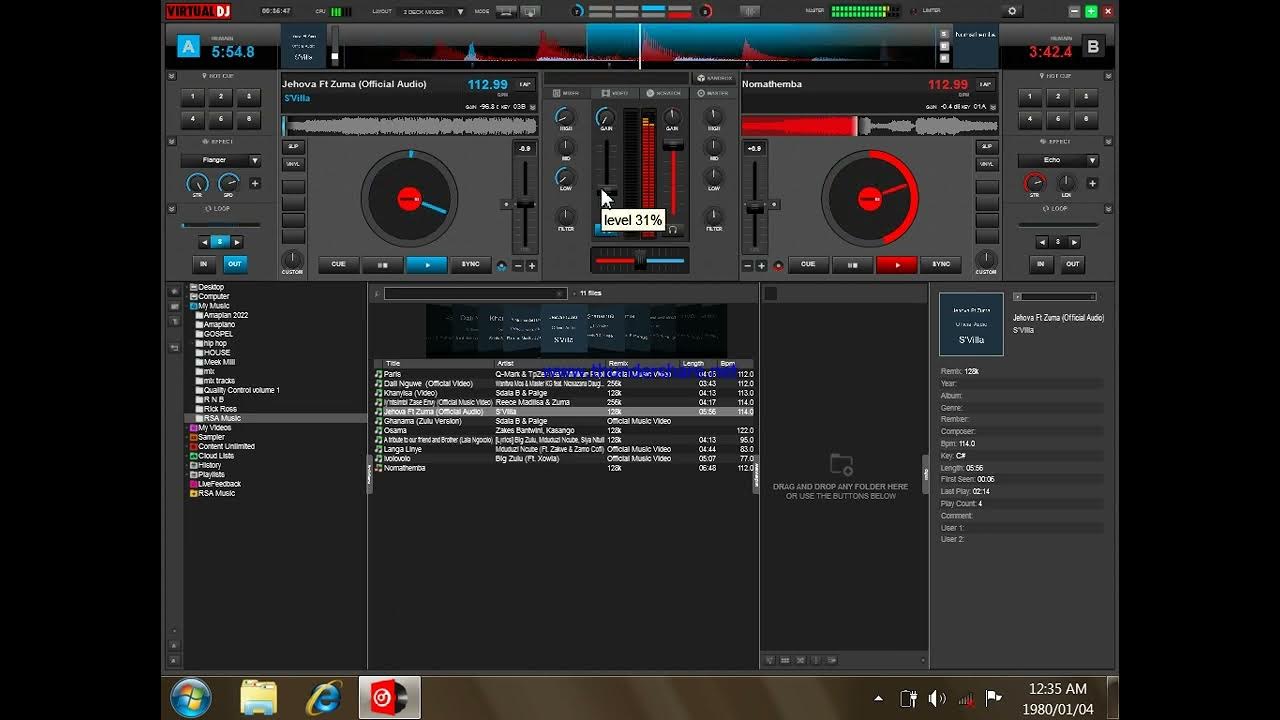
Task: Click deck A play button
Action: coord(427,265)
